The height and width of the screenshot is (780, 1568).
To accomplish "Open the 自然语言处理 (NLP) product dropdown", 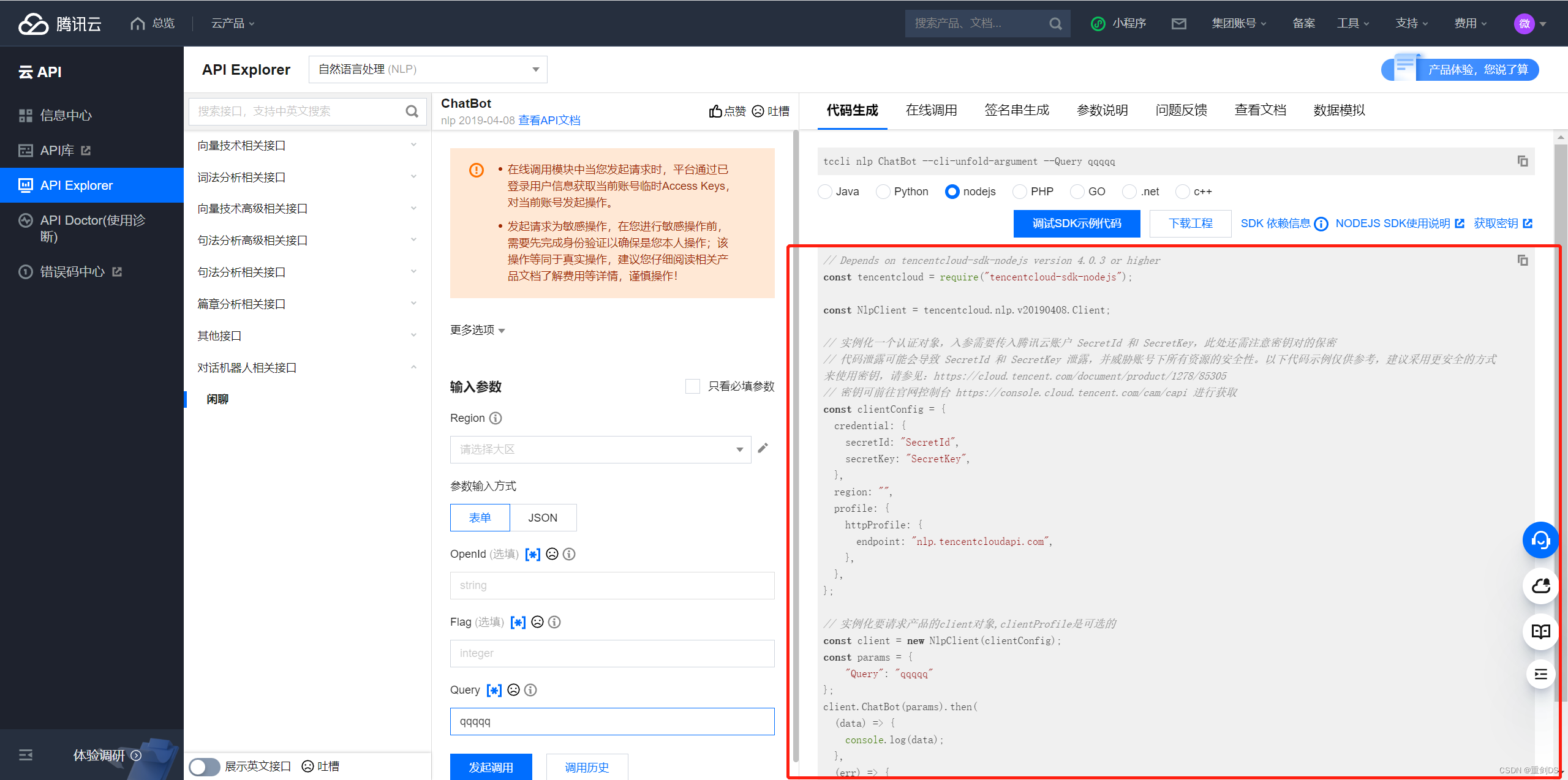I will coord(428,69).
